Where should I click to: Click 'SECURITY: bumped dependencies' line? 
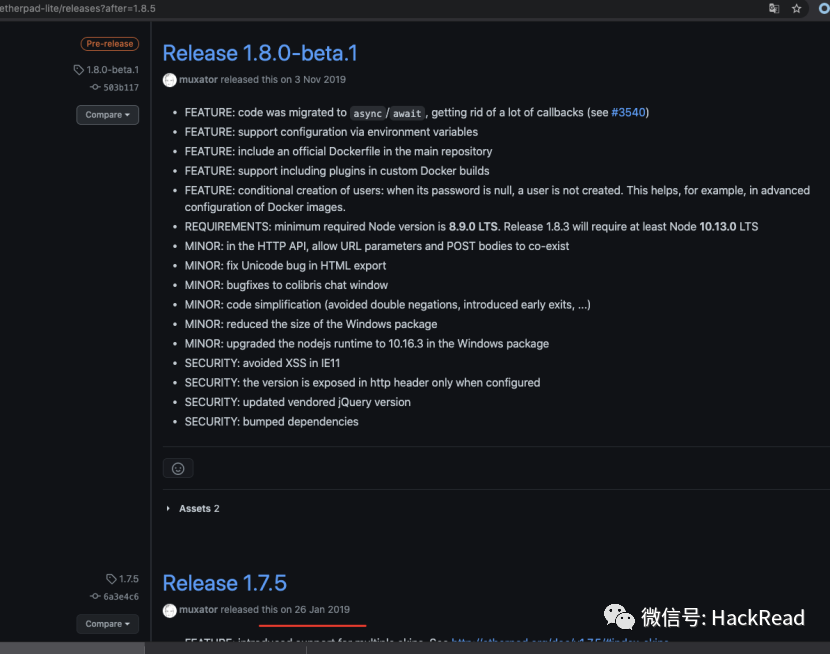(271, 422)
